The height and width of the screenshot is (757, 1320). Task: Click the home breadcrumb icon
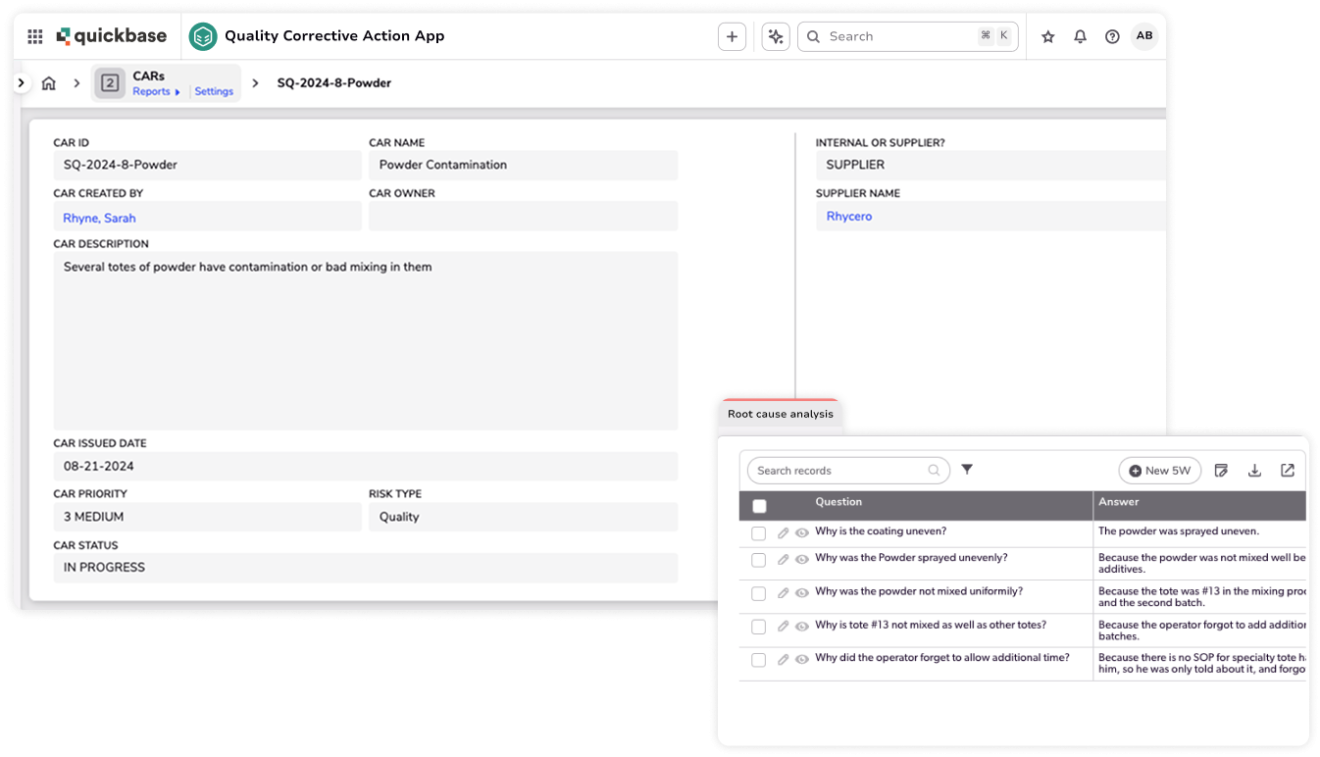click(x=49, y=83)
